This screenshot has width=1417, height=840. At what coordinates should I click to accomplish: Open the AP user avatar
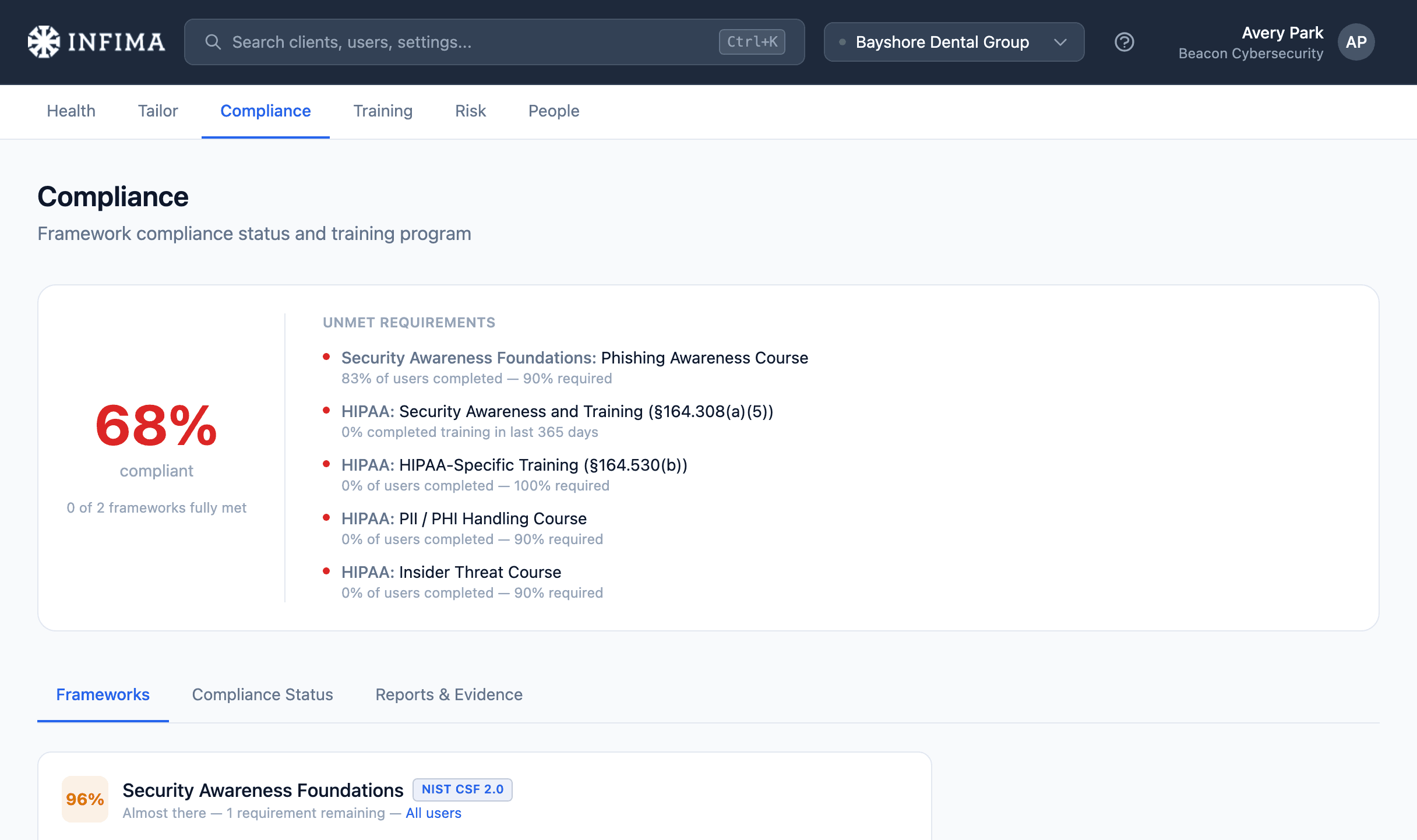pyautogui.click(x=1356, y=42)
